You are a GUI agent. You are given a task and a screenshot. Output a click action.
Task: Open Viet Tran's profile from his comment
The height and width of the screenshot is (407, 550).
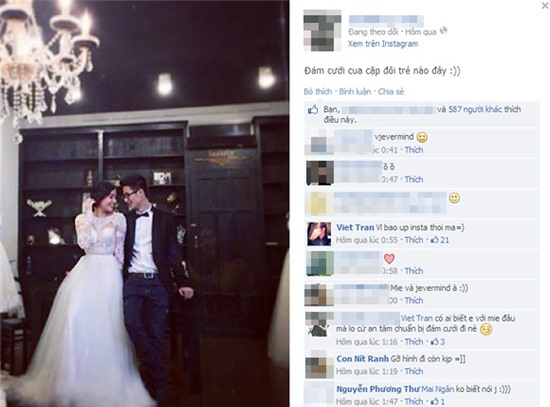coord(355,227)
